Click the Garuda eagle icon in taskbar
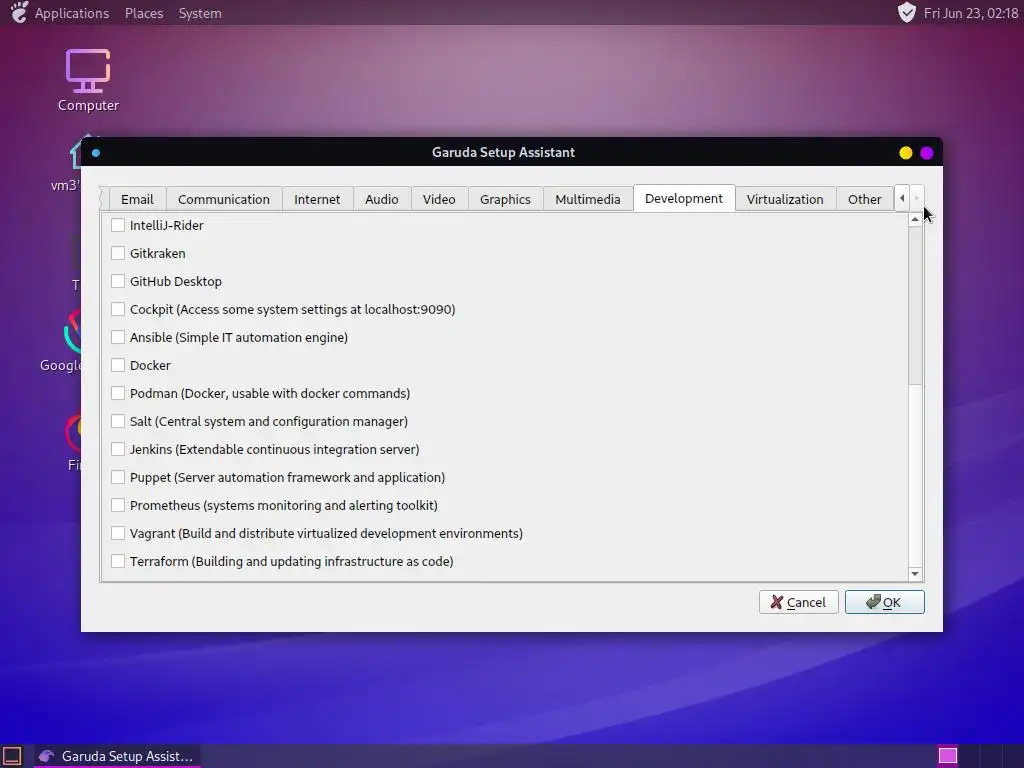Screen dimensions: 1024x768 point(46,756)
